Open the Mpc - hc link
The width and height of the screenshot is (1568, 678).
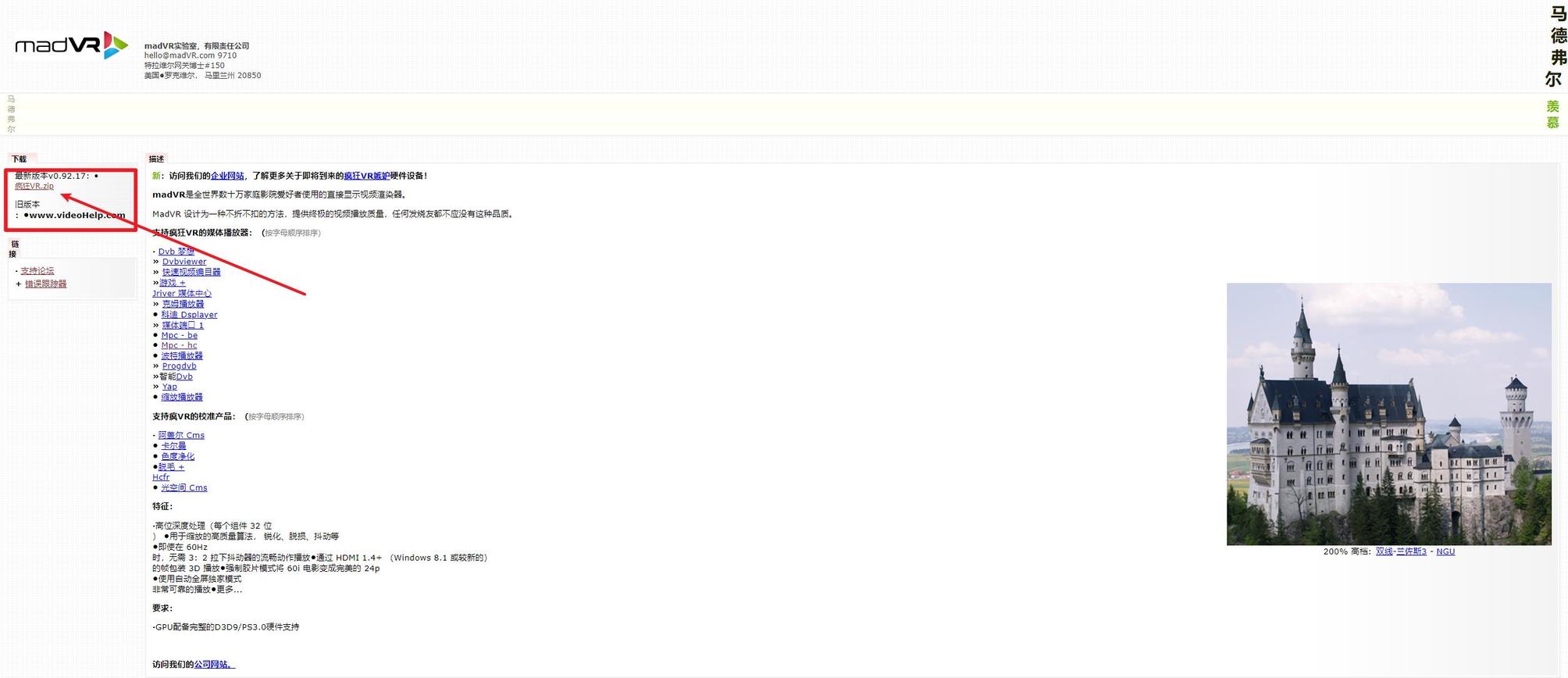179,345
